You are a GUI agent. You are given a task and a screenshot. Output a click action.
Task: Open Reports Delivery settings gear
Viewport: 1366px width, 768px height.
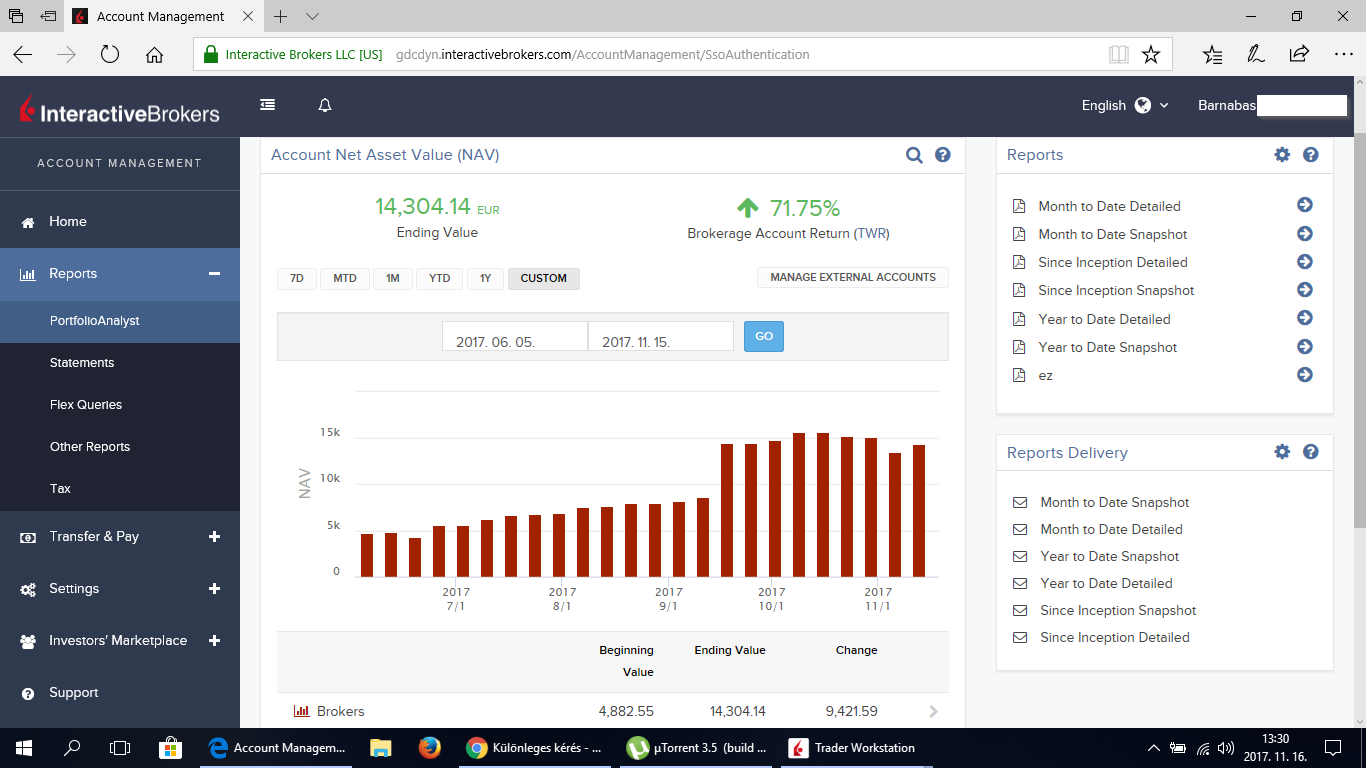tap(1282, 452)
